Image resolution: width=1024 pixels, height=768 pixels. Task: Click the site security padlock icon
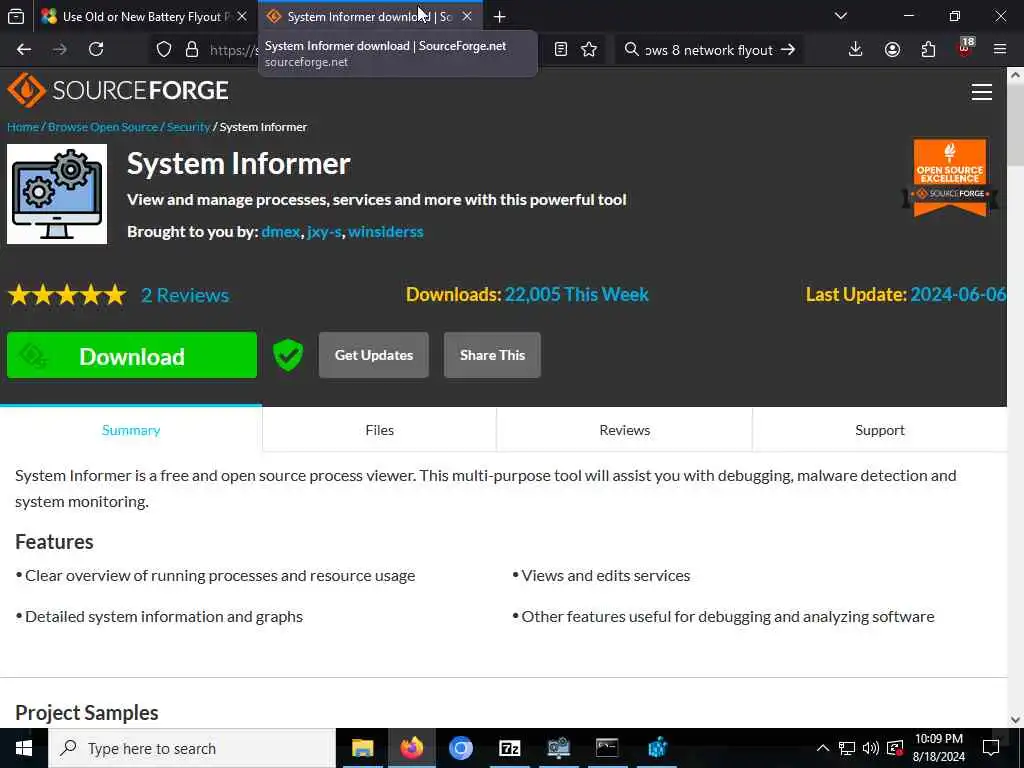(192, 50)
